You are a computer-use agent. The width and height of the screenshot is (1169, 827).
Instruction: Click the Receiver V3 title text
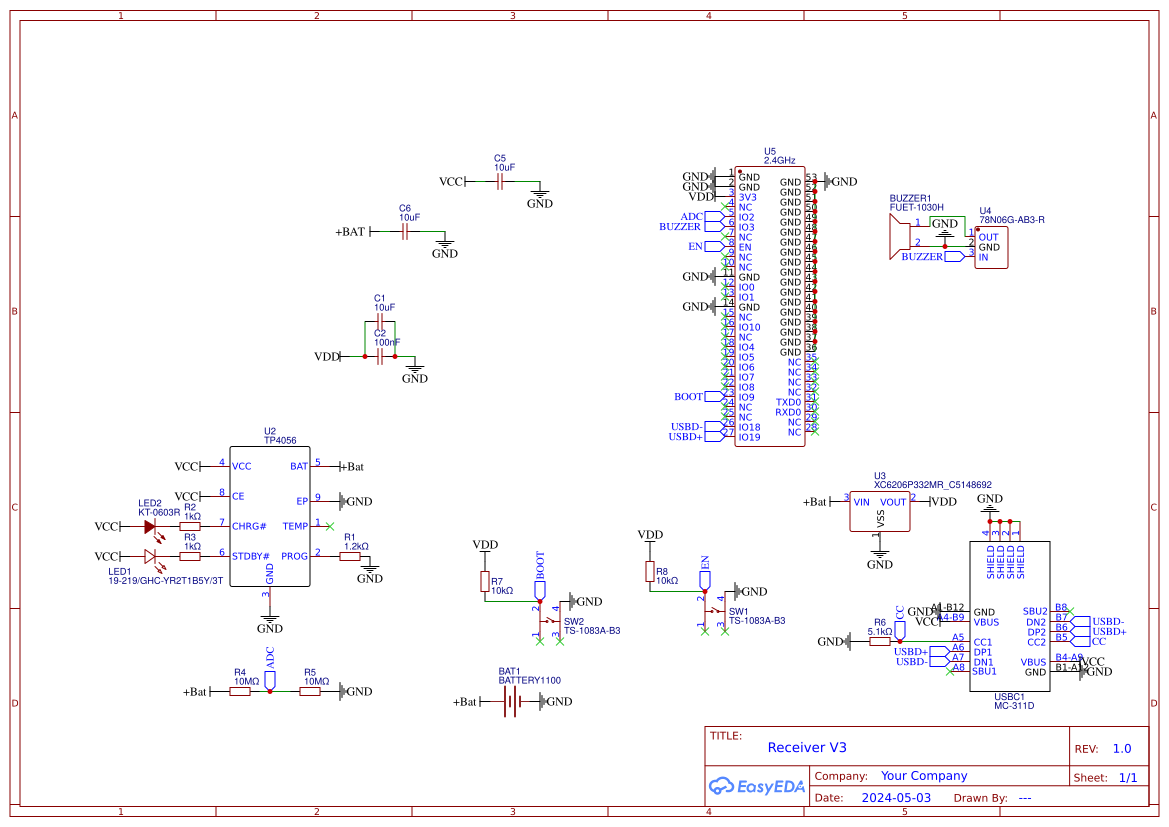806,747
